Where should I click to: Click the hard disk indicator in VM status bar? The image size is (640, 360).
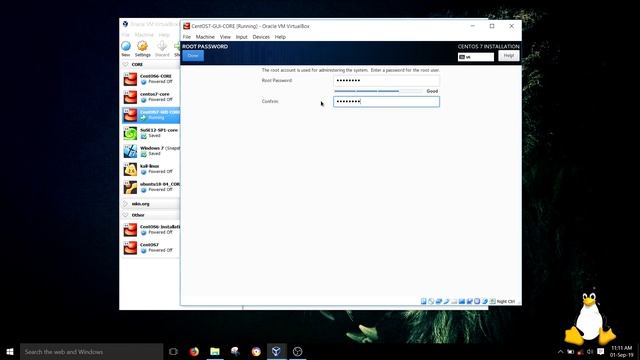click(x=423, y=301)
